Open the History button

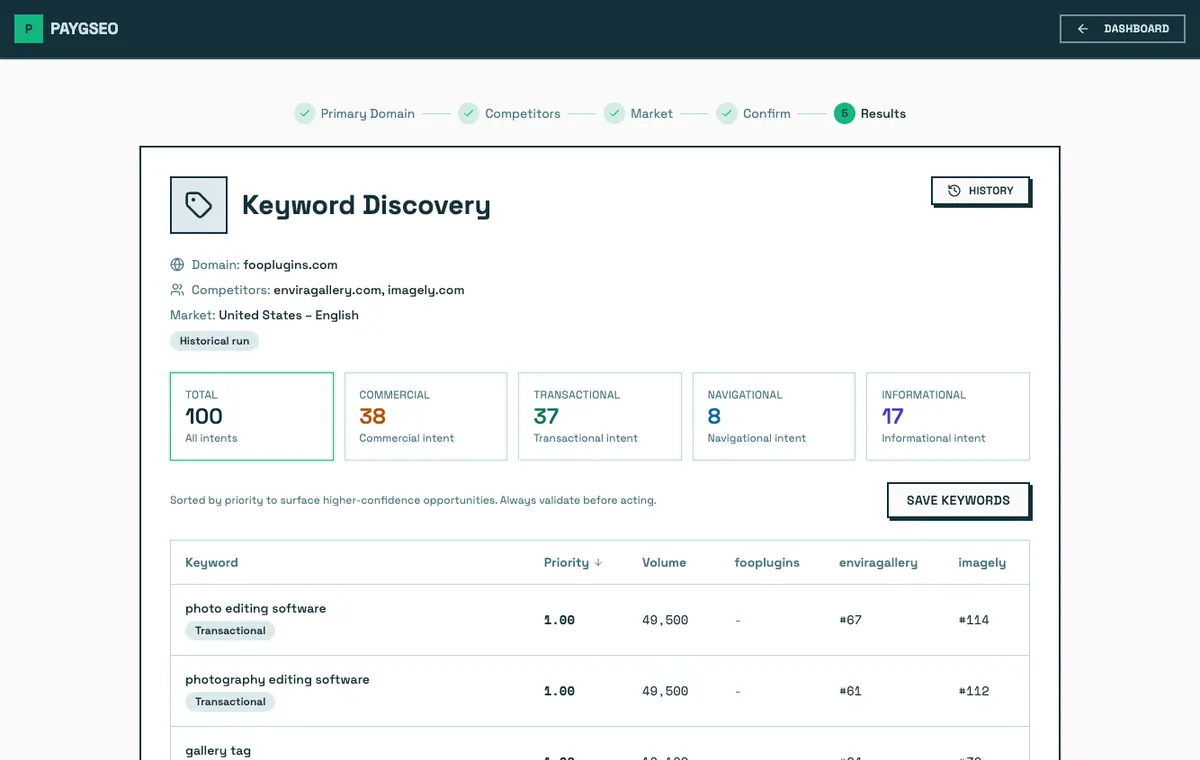[x=980, y=190]
